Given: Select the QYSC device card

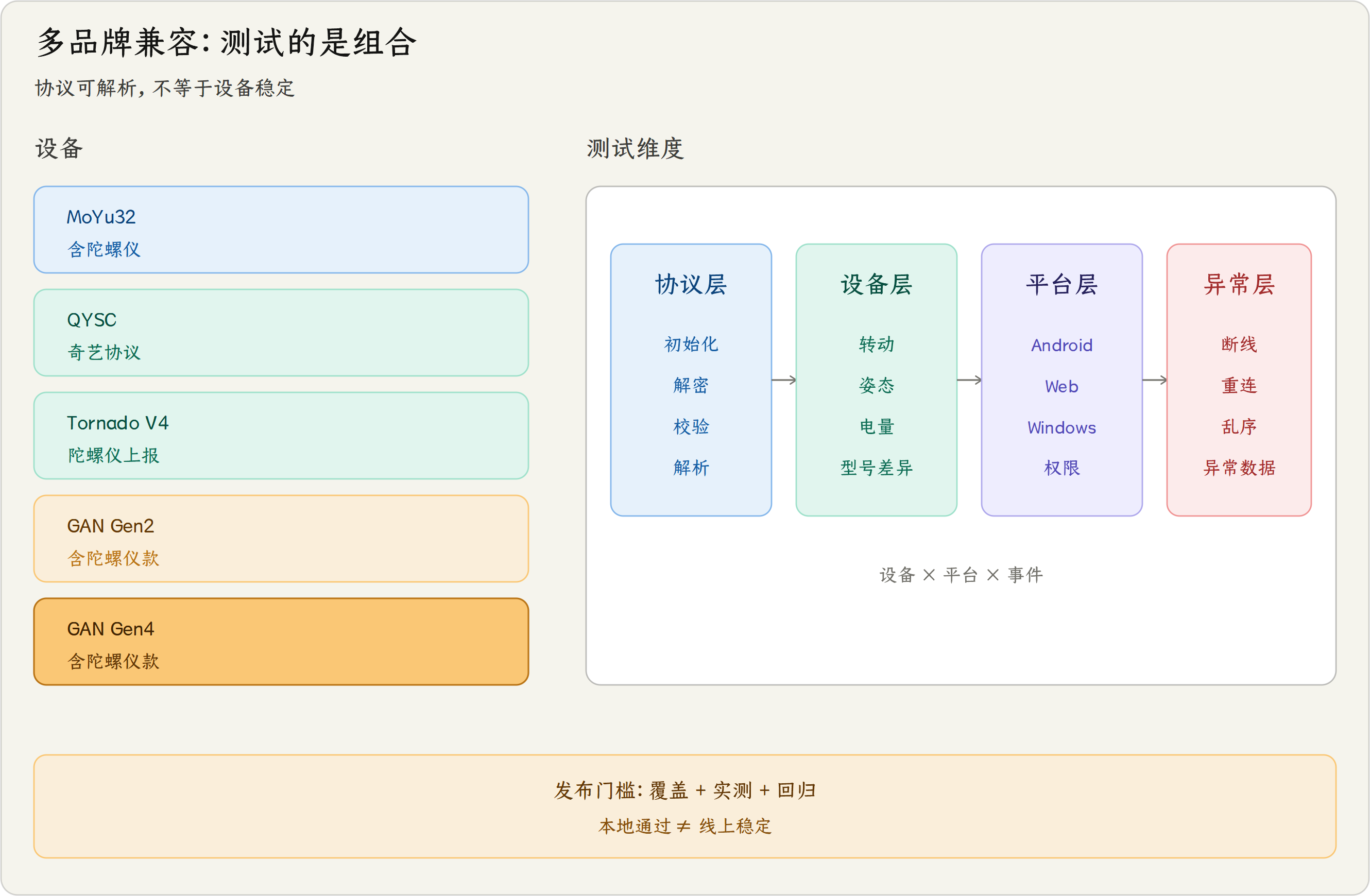Looking at the screenshot, I should [281, 333].
